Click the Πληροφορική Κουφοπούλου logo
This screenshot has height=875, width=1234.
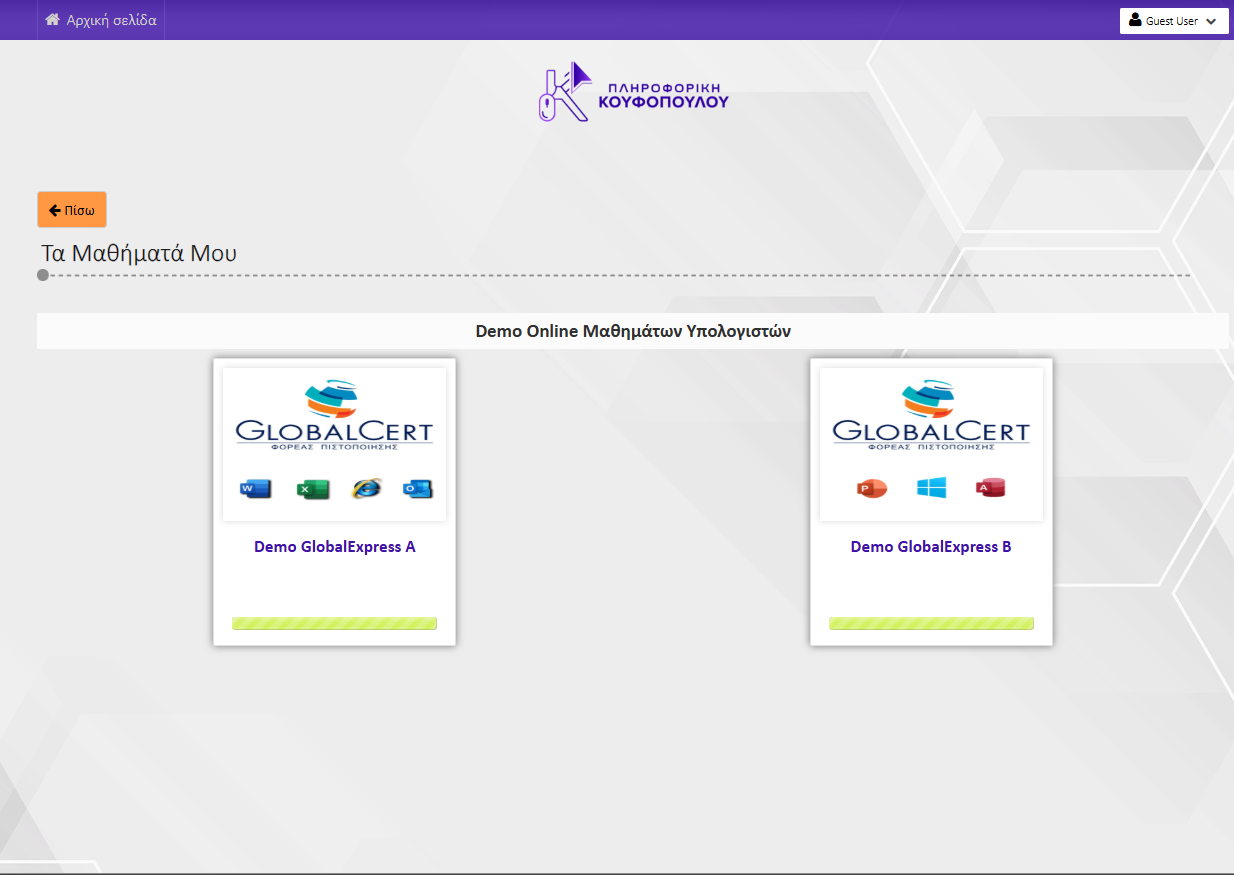click(x=634, y=92)
